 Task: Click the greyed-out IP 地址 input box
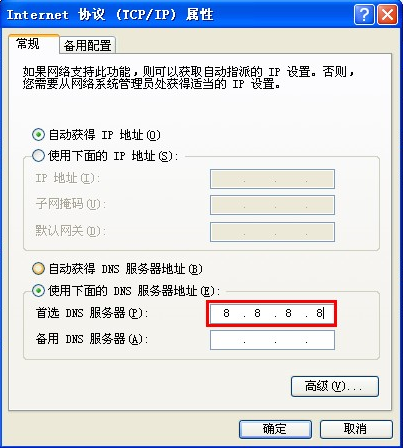[x=272, y=179]
